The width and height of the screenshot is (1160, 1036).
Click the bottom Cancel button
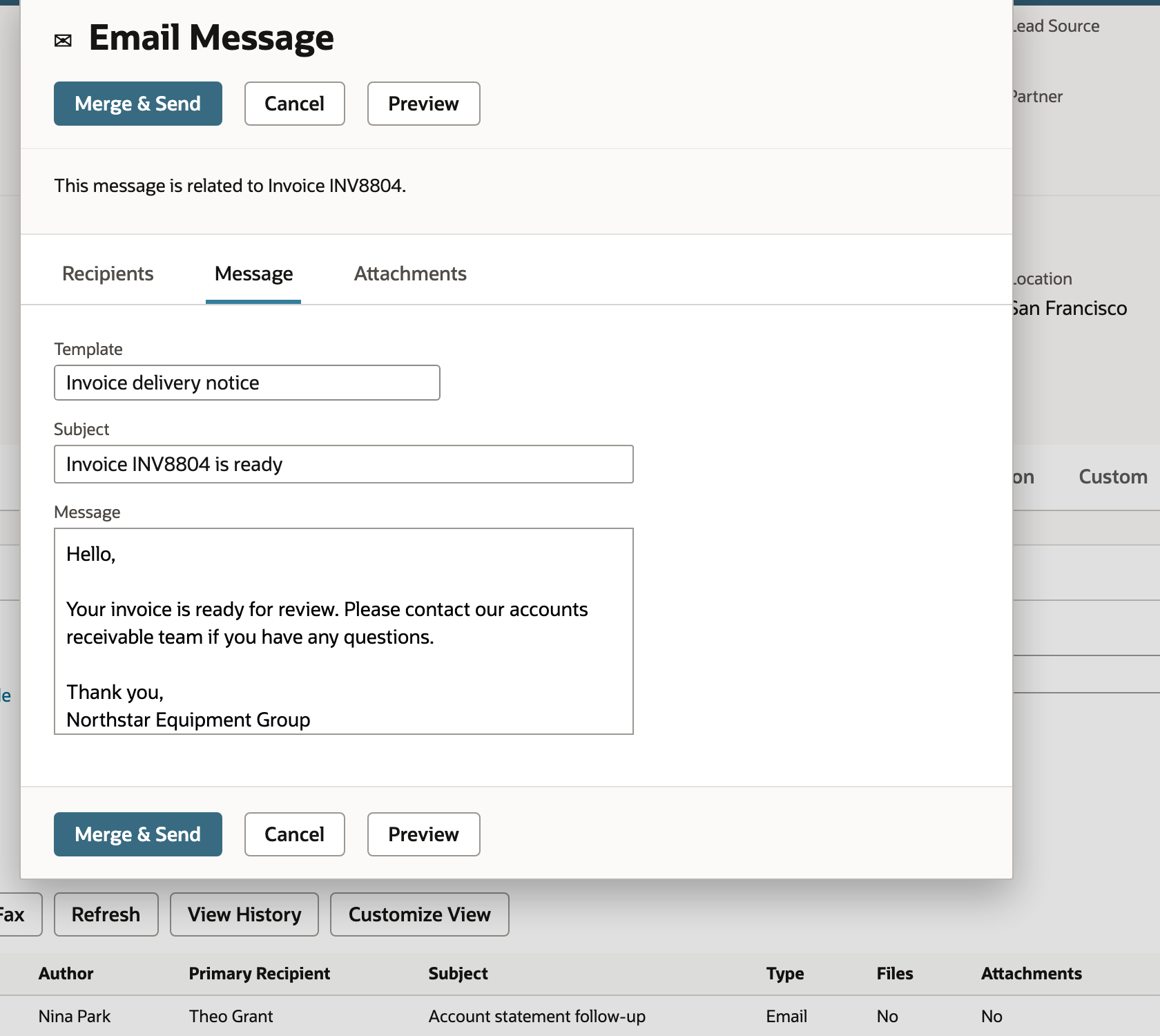(295, 834)
